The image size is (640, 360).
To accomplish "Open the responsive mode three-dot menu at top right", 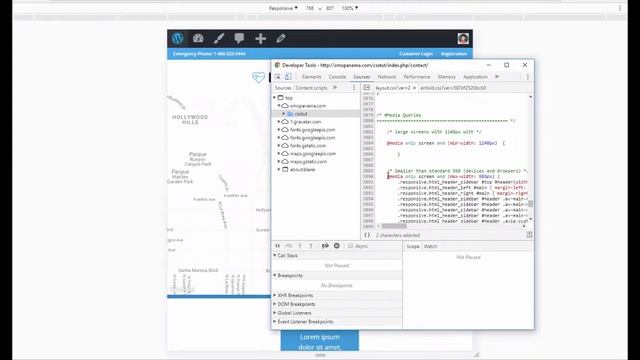I will point(620,8).
